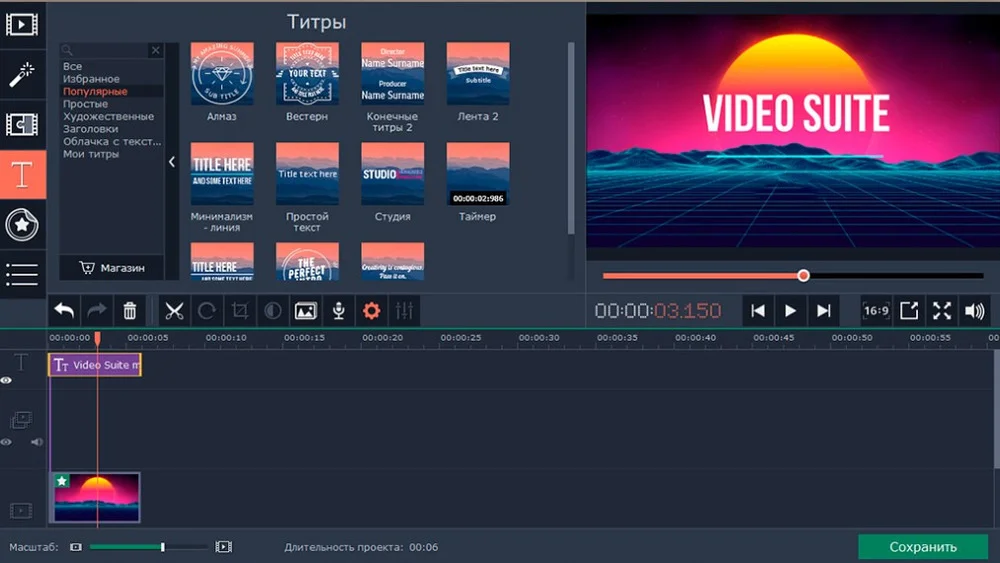Image resolution: width=1000 pixels, height=563 pixels.
Task: Toggle overlay track visibility eye icon
Action: coord(7,442)
